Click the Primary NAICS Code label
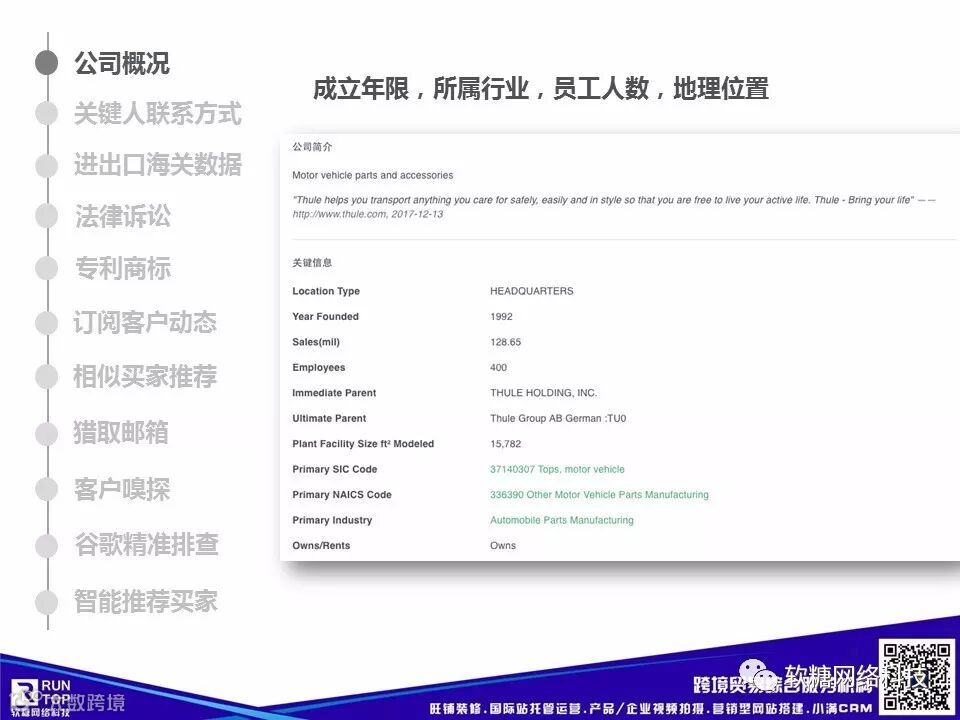Screen dimensions: 960x720 342,495
